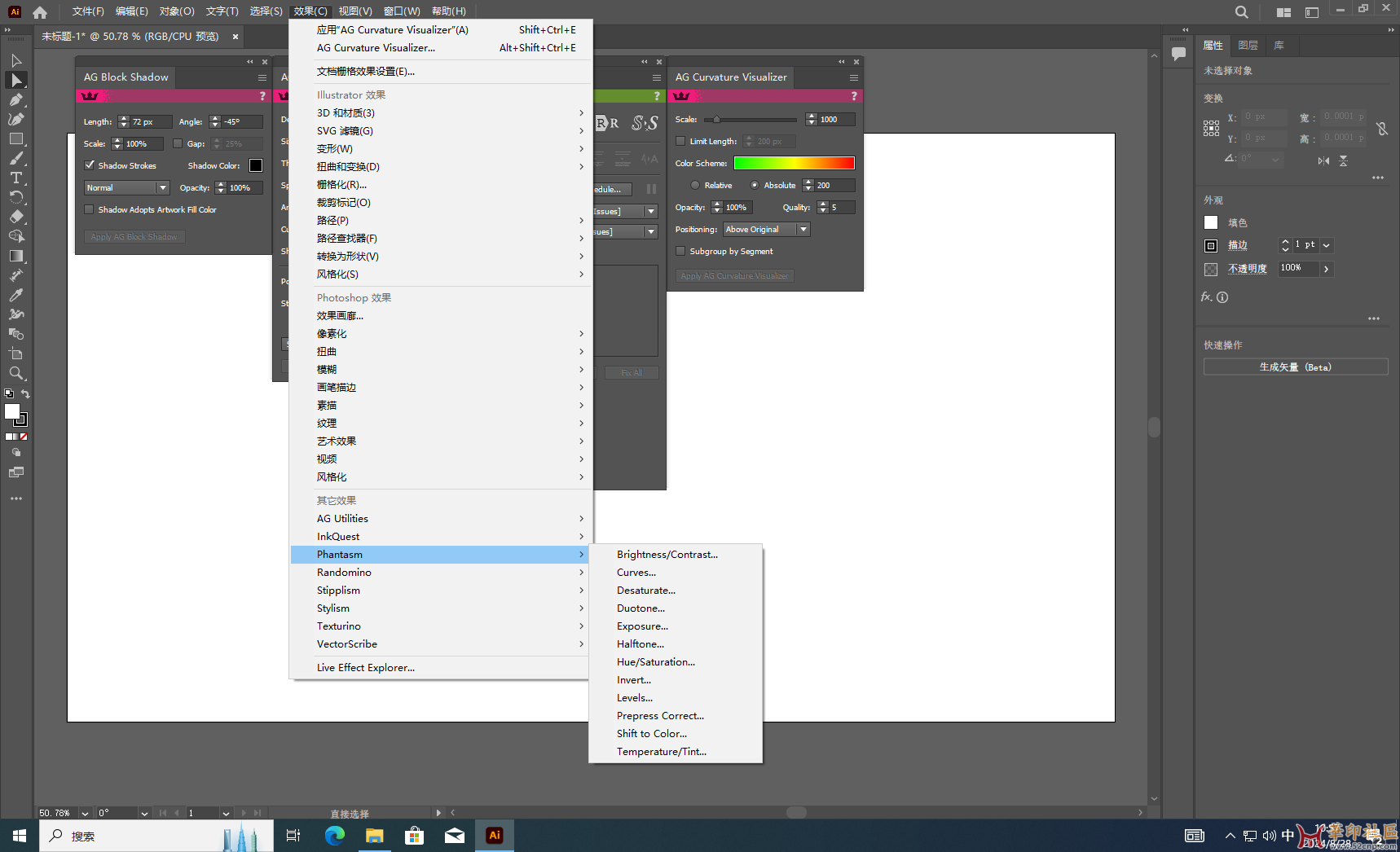Select the Zoom magnifier tool
Viewport: 1400px width, 852px height.
point(16,373)
